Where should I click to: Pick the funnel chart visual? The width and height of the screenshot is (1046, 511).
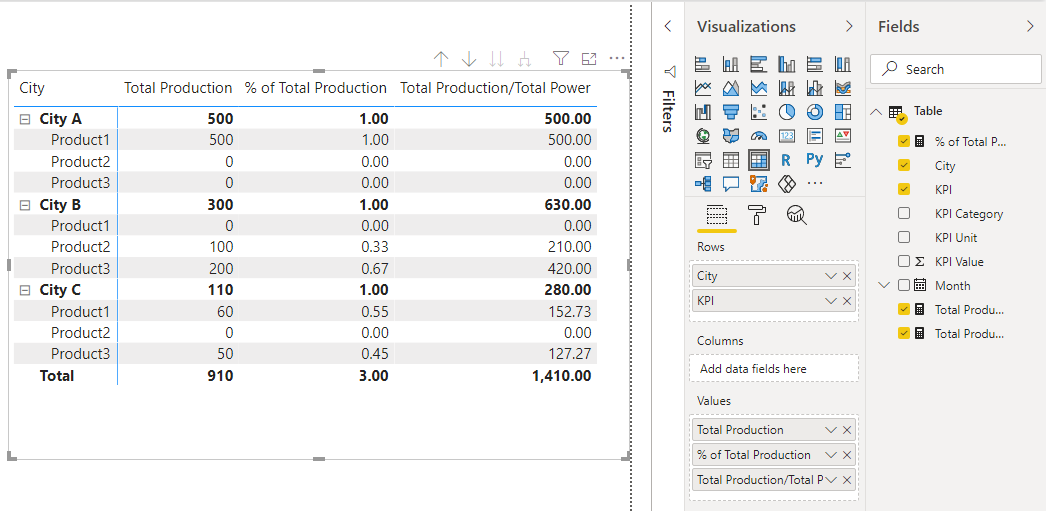click(x=731, y=111)
